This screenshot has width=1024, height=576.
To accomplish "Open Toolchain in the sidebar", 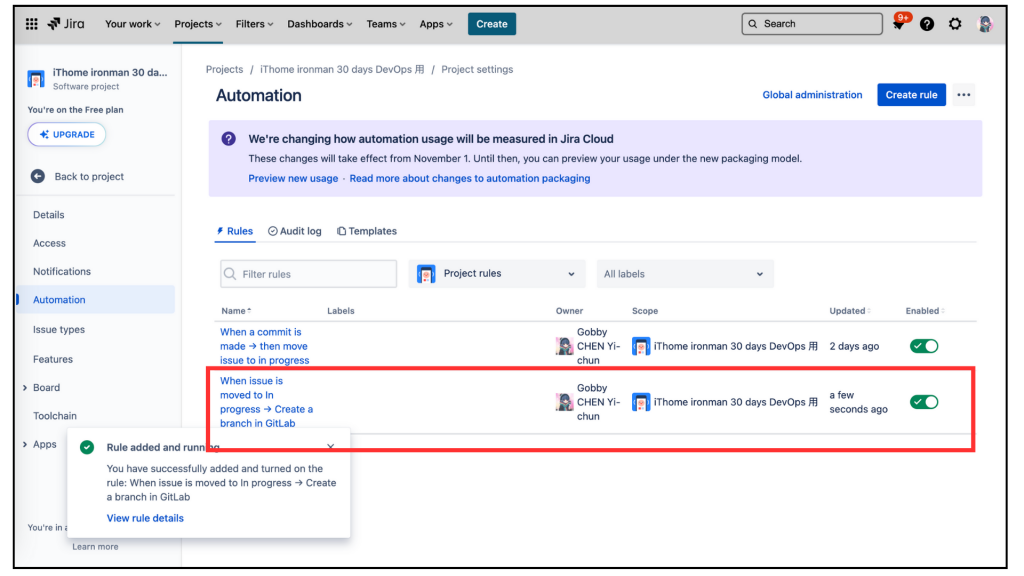I will 55,416.
